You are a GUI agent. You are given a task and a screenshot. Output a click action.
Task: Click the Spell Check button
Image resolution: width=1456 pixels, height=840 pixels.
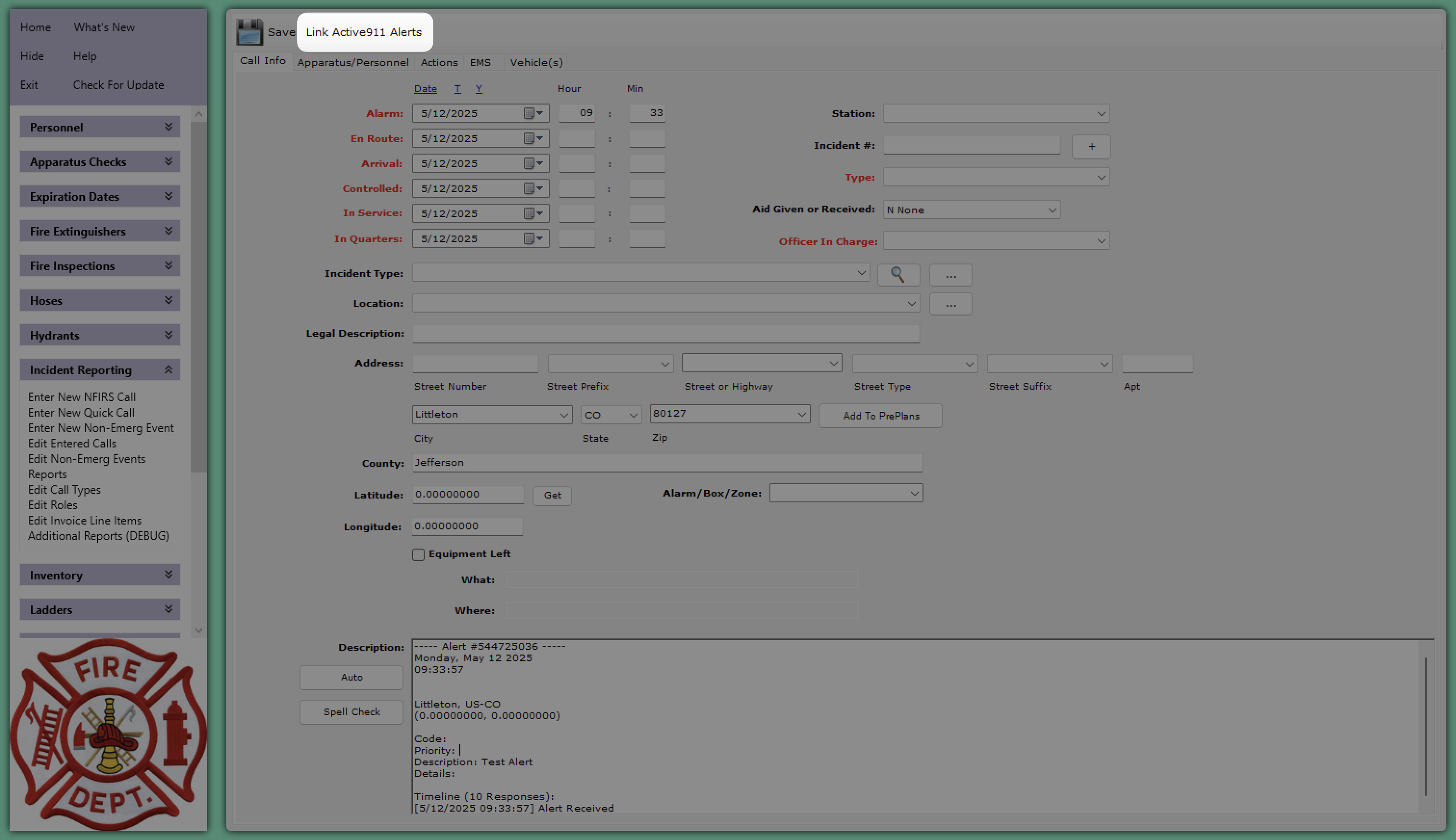pyautogui.click(x=351, y=712)
